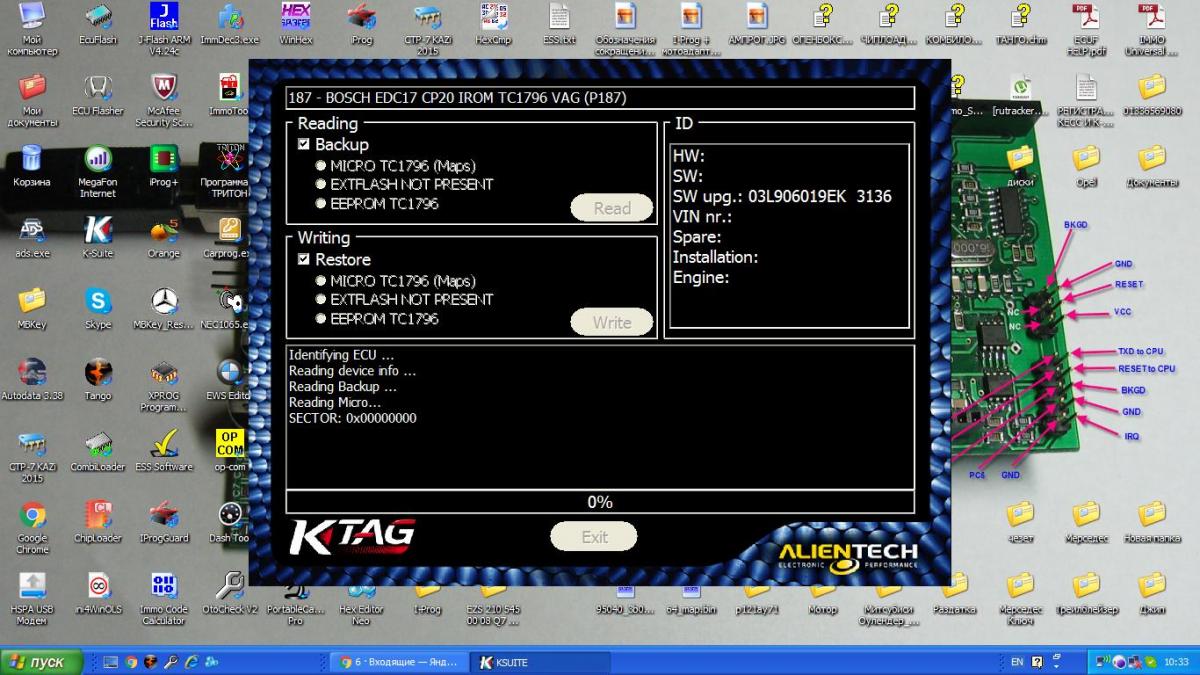Launch ESS Software shortcut
This screenshot has width=1200, height=675.
pyautogui.click(x=164, y=450)
